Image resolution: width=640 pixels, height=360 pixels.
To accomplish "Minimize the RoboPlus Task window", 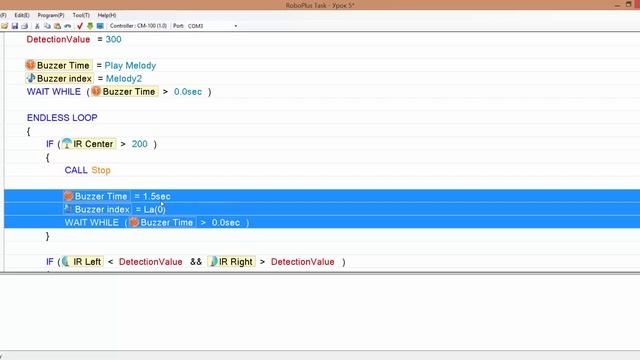I will [x=617, y=5].
